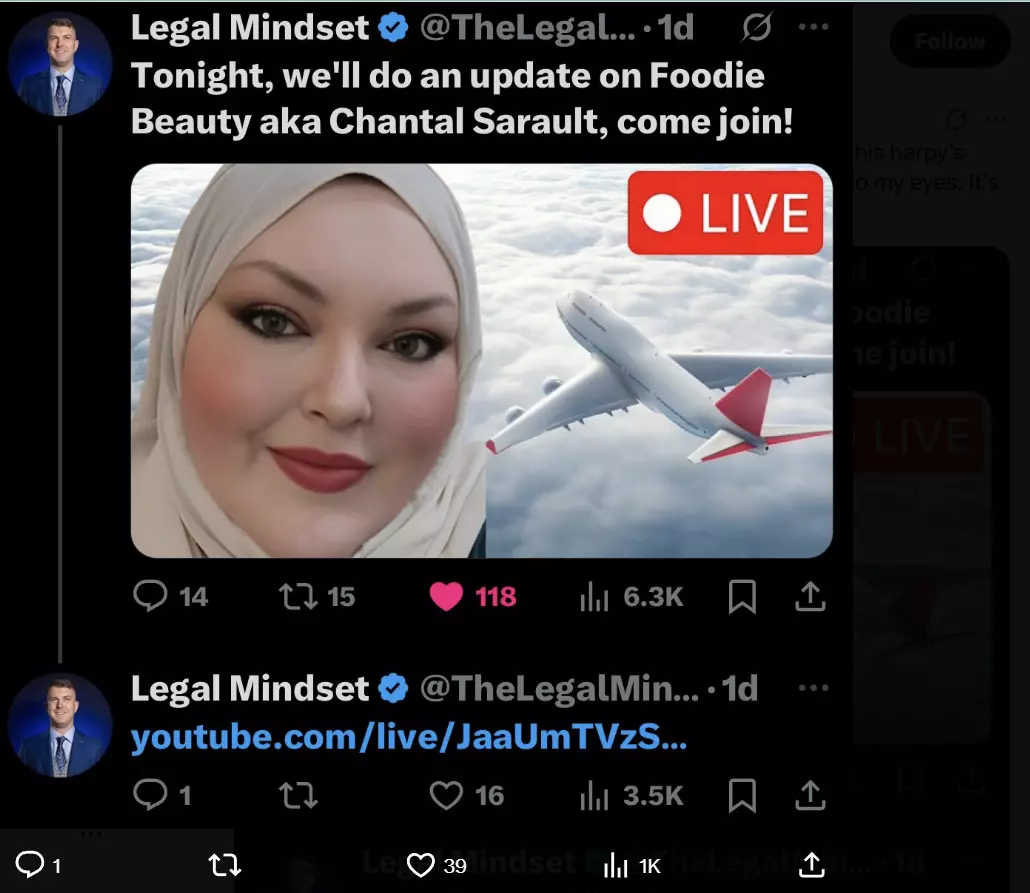The image size is (1030, 893).
Task: Unlike the post with 118 likes
Action: pyautogui.click(x=472, y=596)
